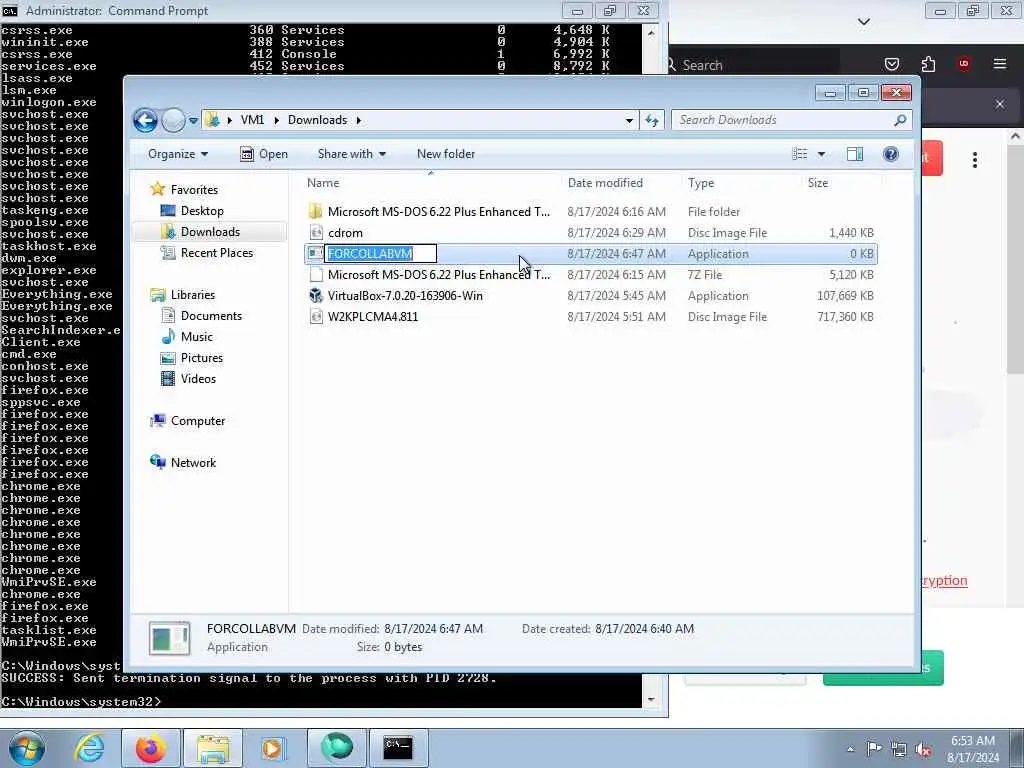Go back with the Explorer back arrow
1024x768 pixels.
pos(145,120)
